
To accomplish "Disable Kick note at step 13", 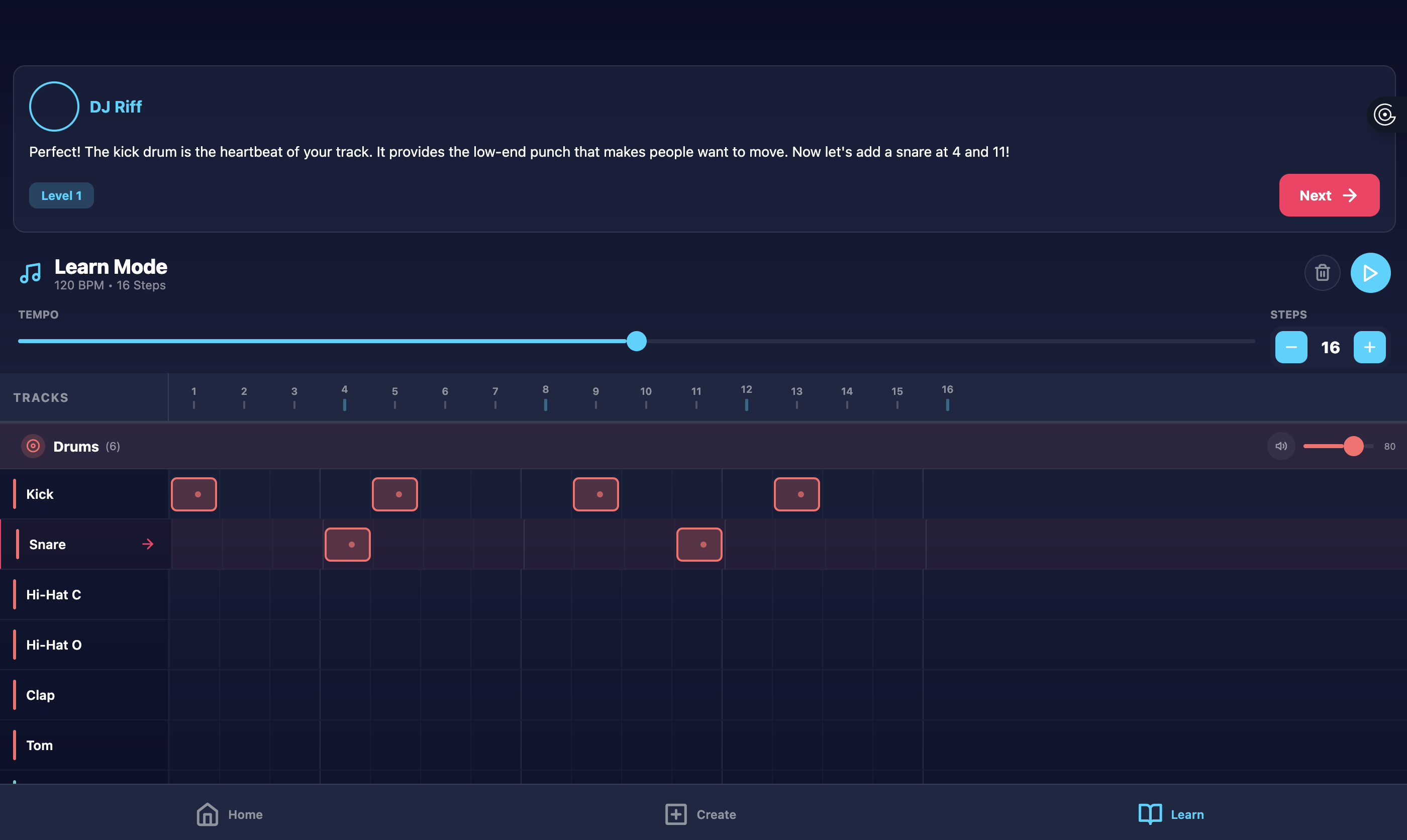I will (x=796, y=494).
